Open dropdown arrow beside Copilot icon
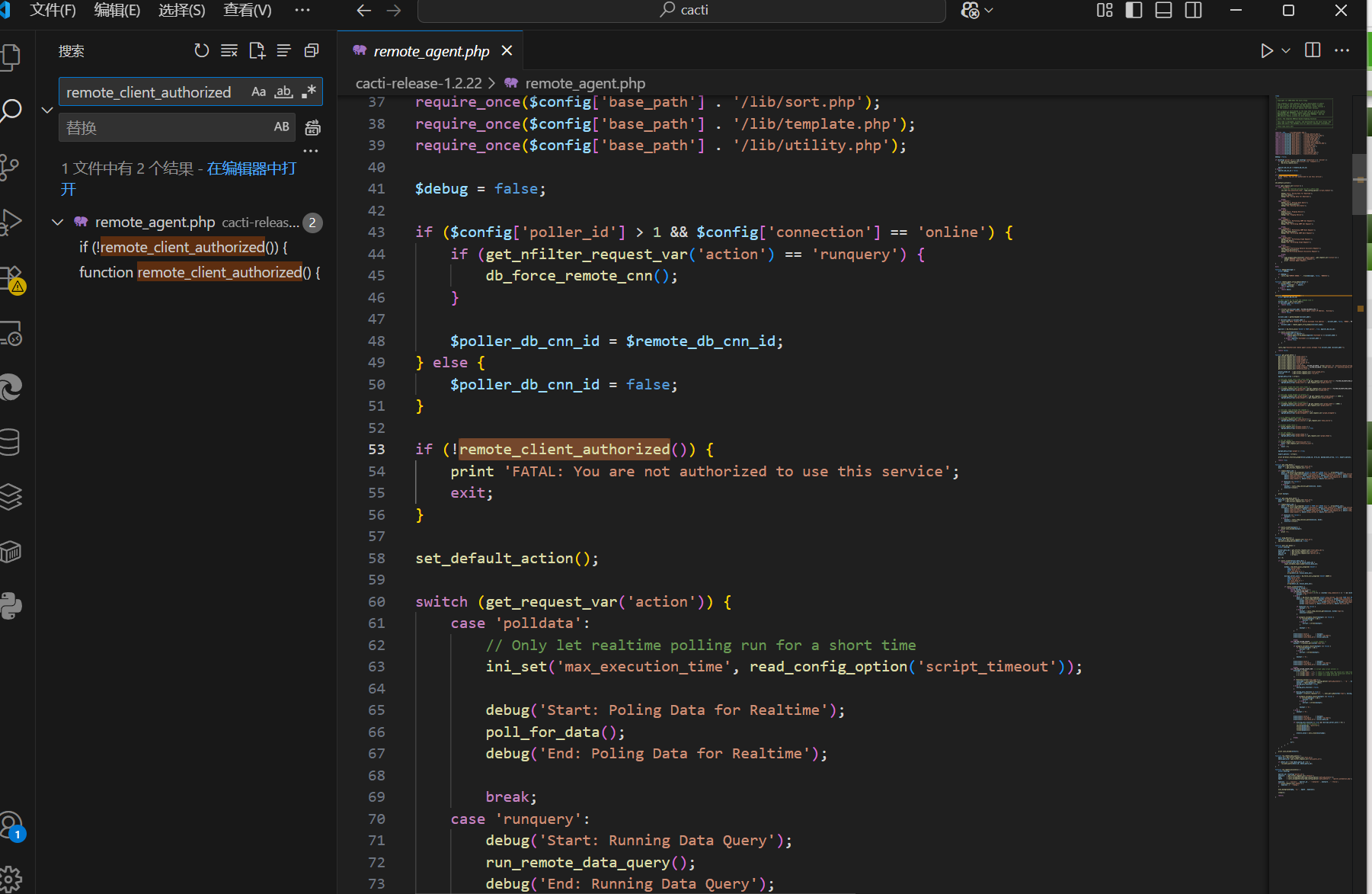Image resolution: width=1372 pixels, height=894 pixels. pos(990,10)
